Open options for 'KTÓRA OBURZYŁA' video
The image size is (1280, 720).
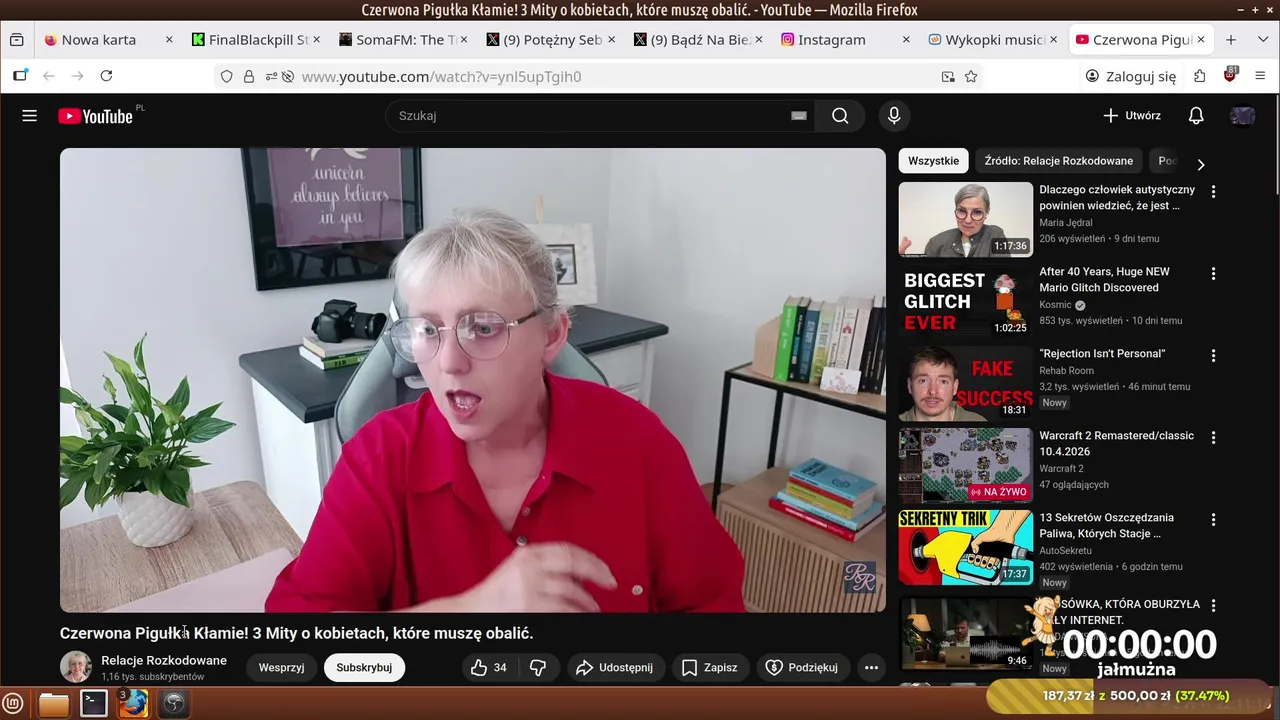click(1214, 605)
